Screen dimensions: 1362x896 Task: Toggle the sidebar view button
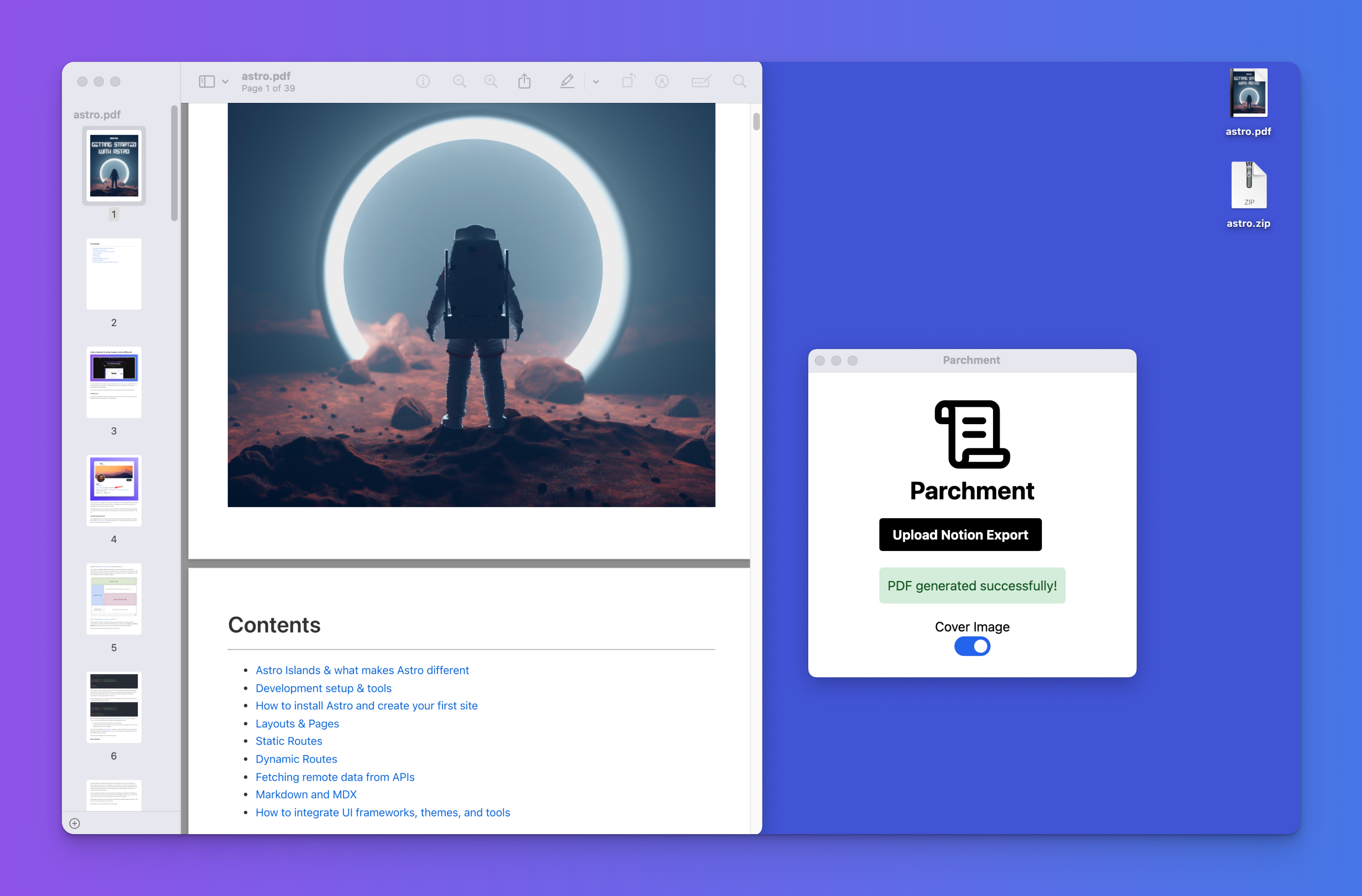[x=206, y=82]
